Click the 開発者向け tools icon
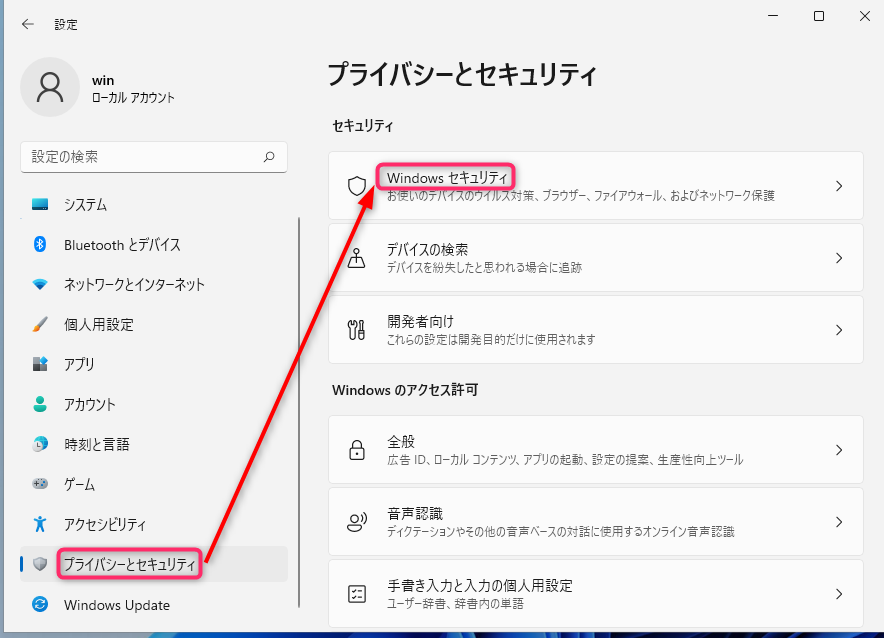Image resolution: width=884 pixels, height=638 pixels. click(356, 330)
